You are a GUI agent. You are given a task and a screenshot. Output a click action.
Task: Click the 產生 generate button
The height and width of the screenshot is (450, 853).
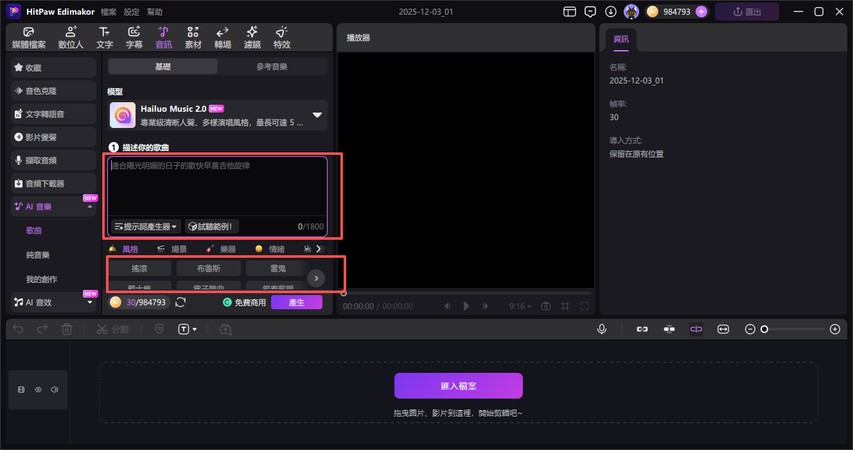[296, 302]
